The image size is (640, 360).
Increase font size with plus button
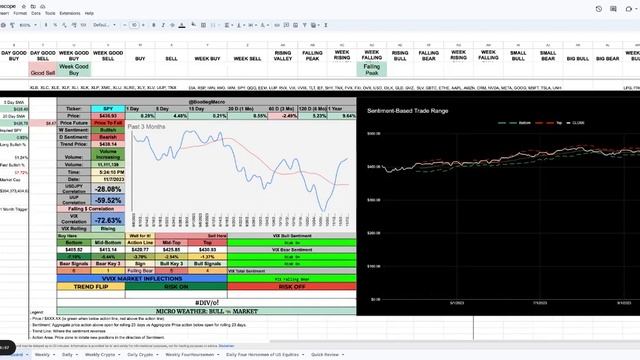(x=143, y=25)
